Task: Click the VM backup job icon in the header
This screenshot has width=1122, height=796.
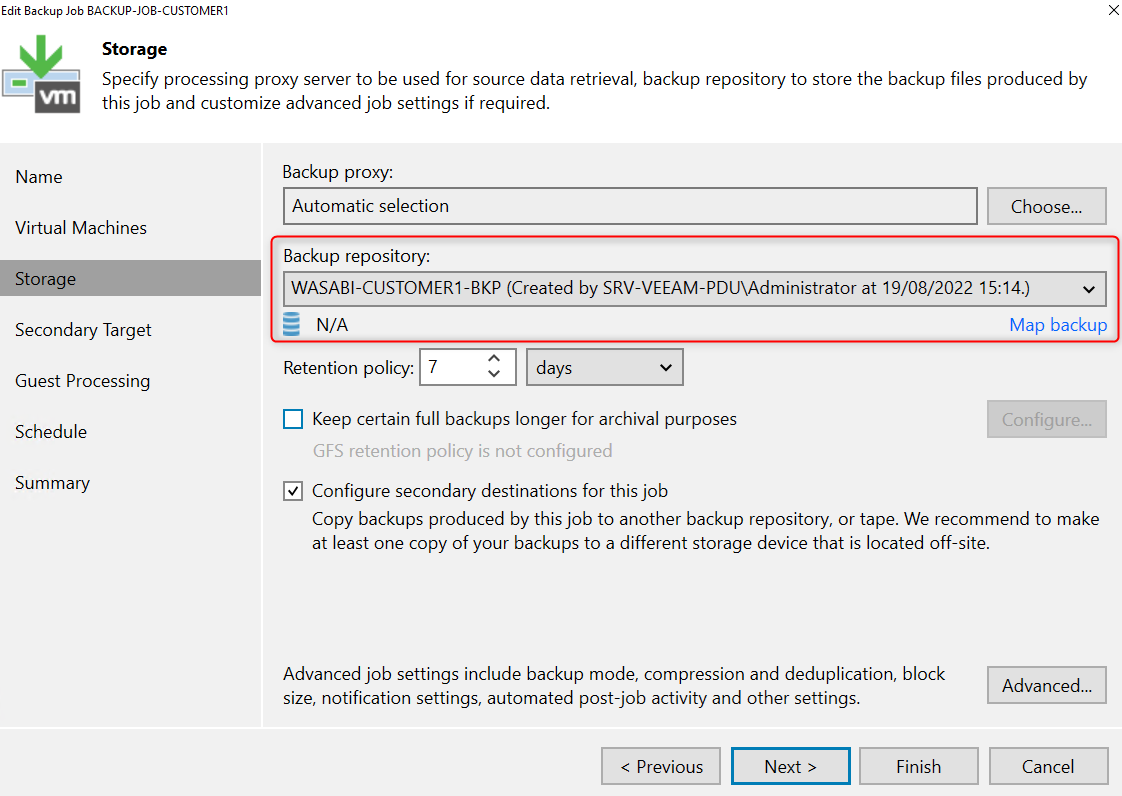Action: click(x=42, y=74)
